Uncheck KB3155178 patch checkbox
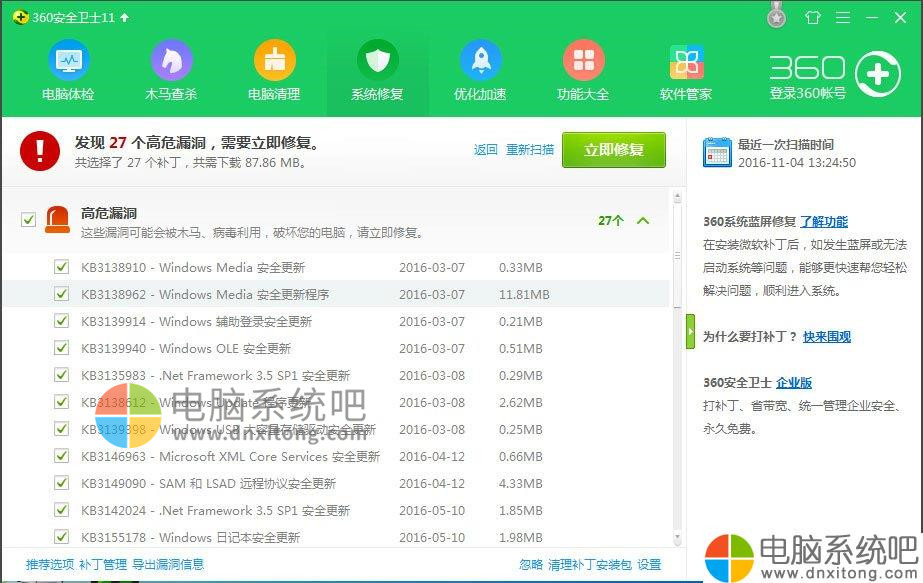 click(61, 537)
